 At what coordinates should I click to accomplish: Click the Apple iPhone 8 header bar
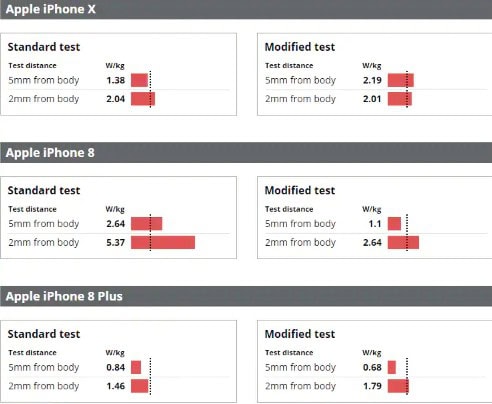point(246,153)
